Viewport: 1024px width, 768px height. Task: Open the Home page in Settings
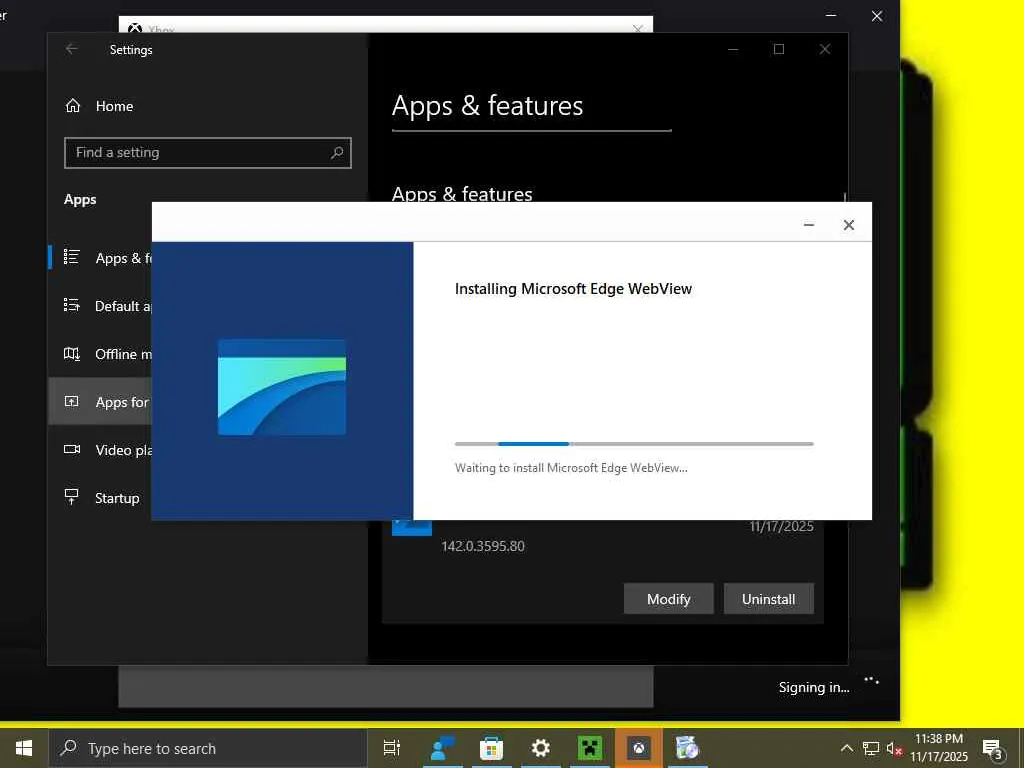99,106
